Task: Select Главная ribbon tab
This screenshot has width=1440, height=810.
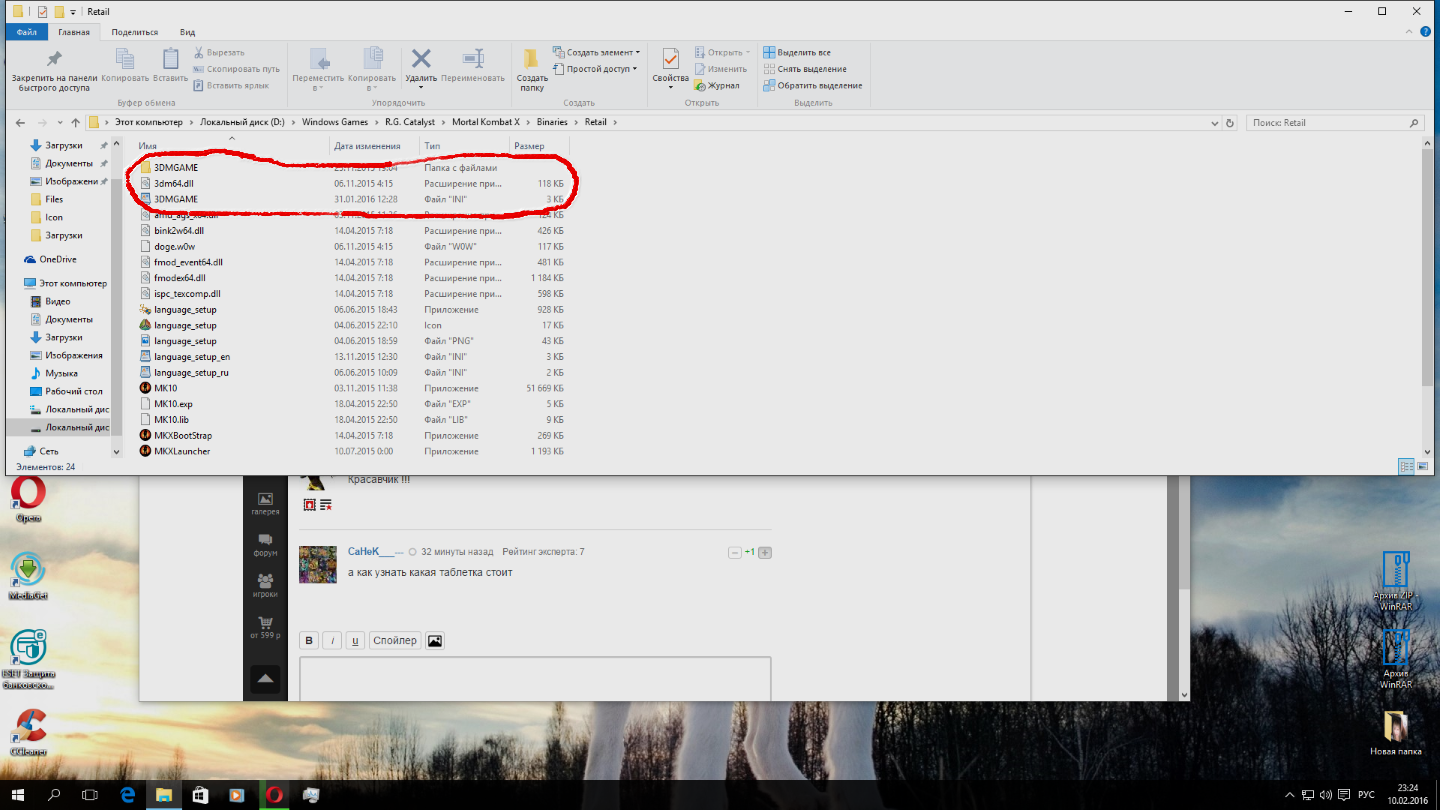Action: (74, 32)
